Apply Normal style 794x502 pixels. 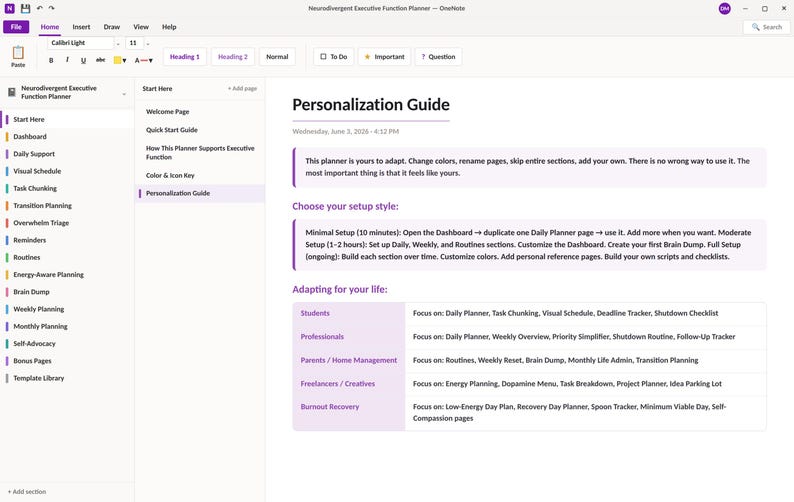(277, 57)
